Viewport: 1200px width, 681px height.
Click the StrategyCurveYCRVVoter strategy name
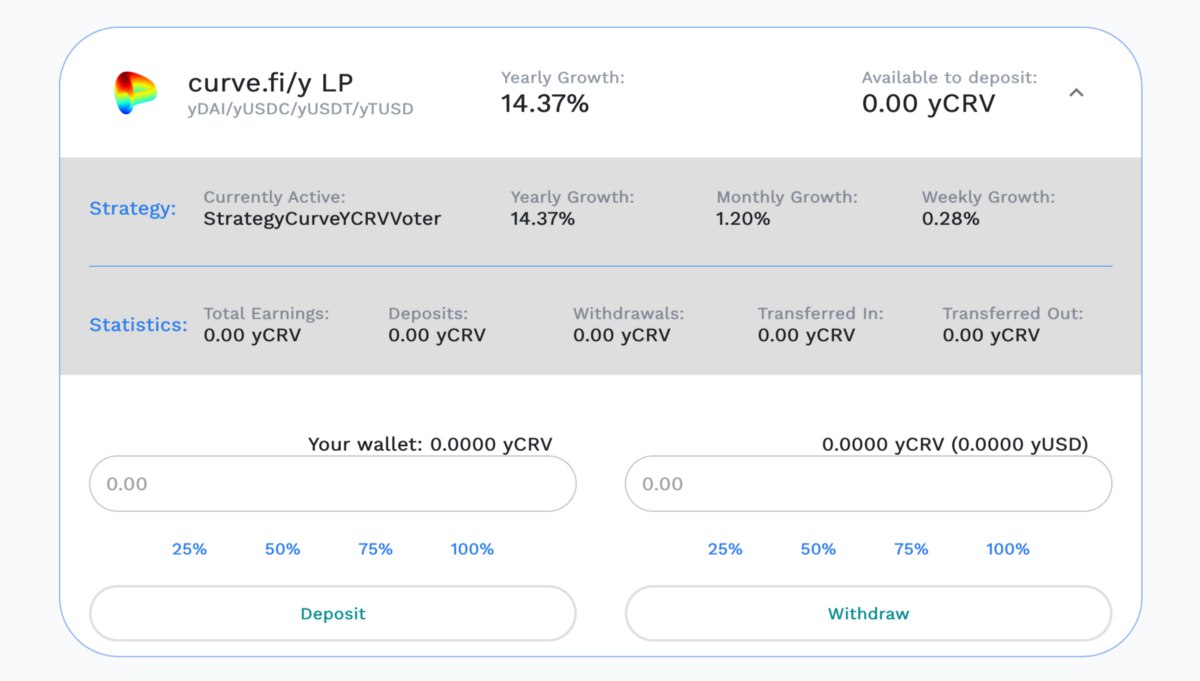[x=322, y=218]
